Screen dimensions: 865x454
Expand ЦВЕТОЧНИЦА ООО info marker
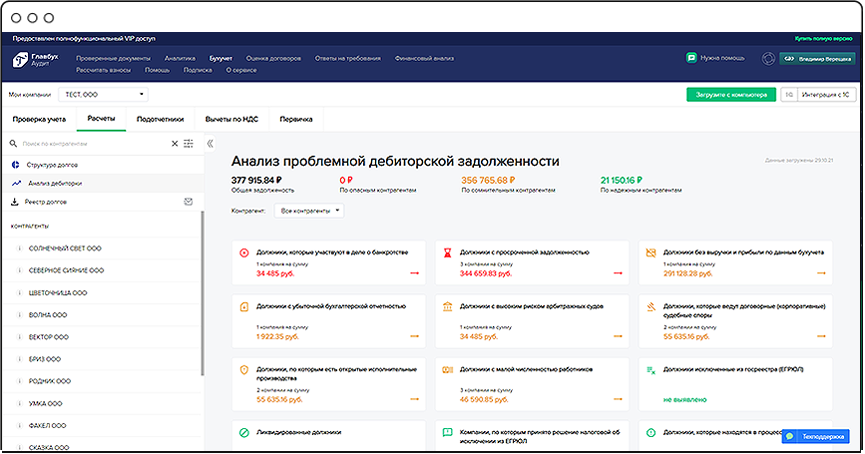(x=19, y=293)
